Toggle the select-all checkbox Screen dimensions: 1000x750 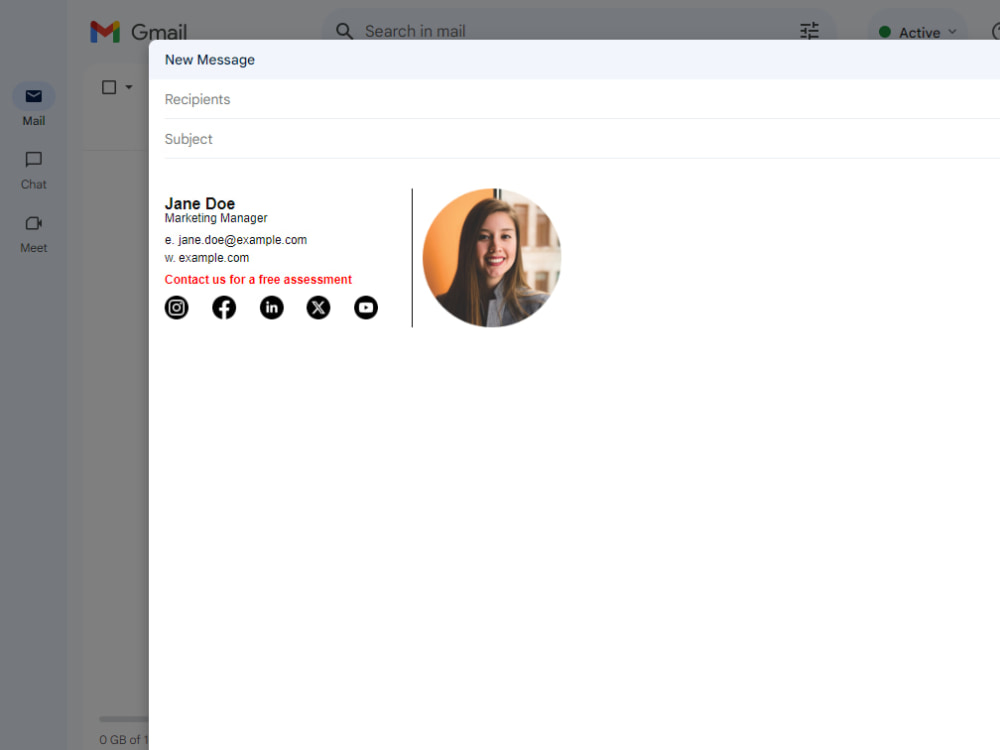[x=109, y=87]
